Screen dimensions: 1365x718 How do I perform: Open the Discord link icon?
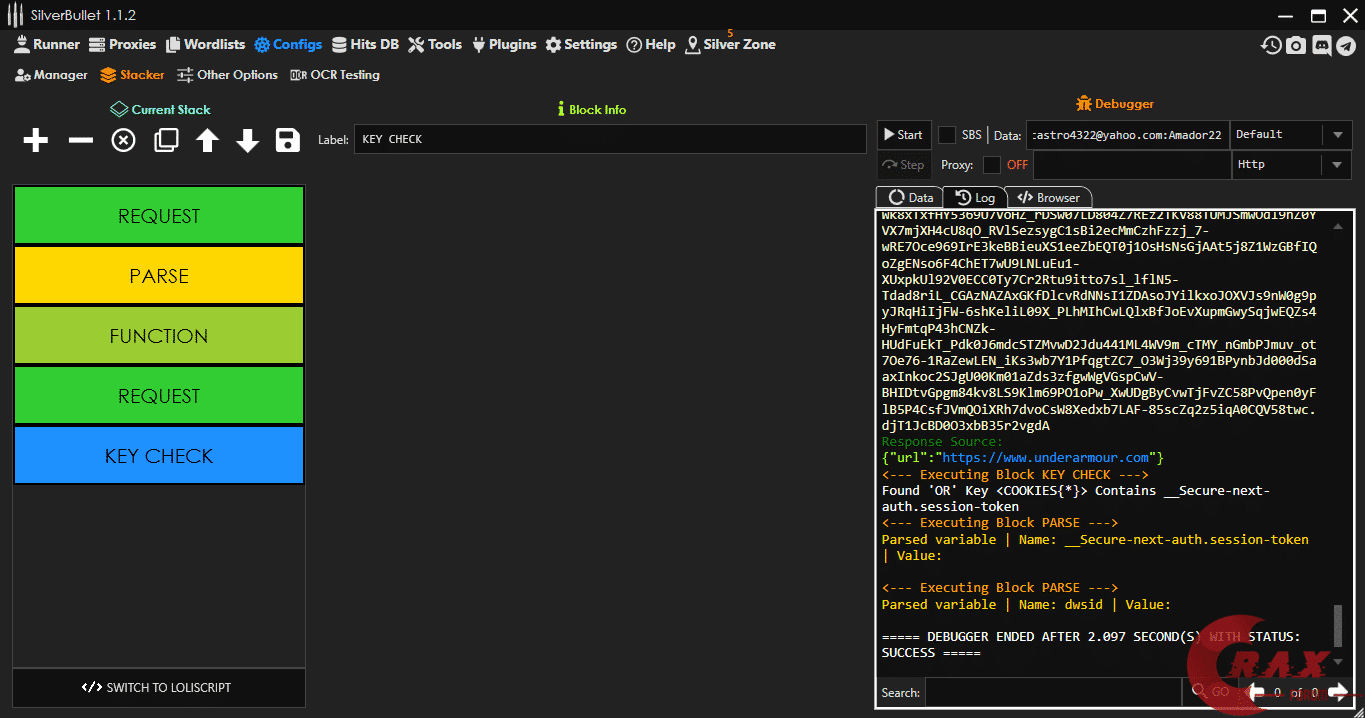pos(1321,45)
